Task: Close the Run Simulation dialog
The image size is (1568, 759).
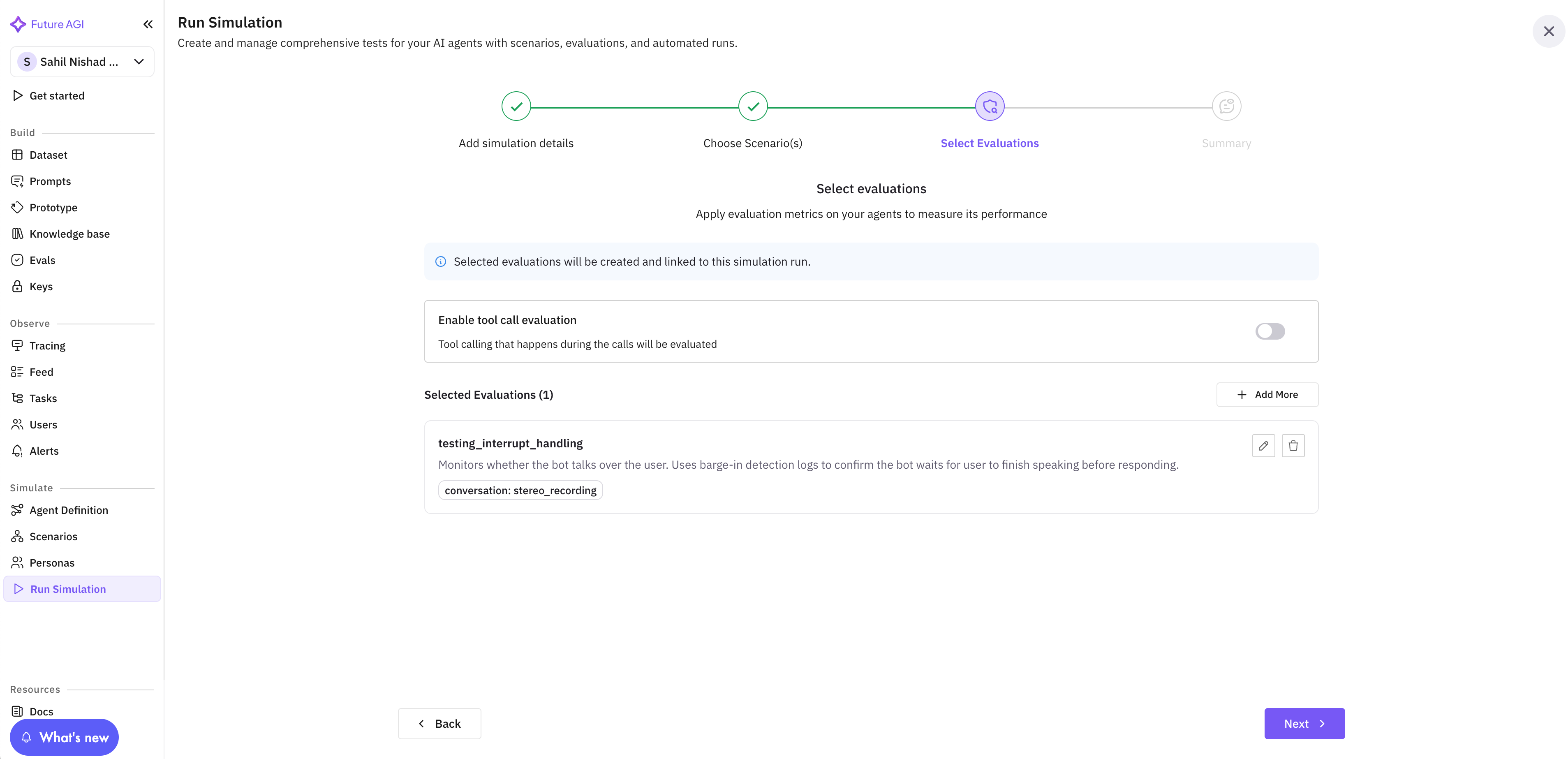Action: click(x=1549, y=31)
